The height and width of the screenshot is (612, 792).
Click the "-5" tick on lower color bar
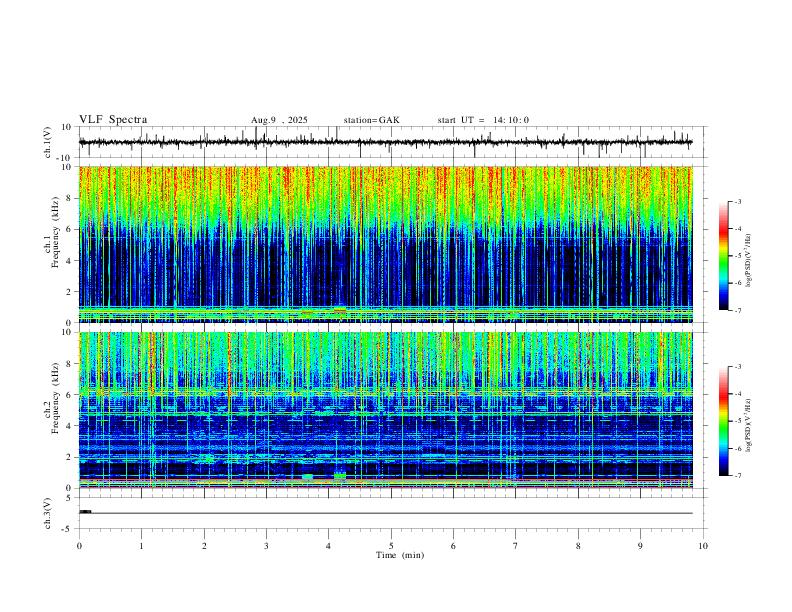[x=737, y=421]
